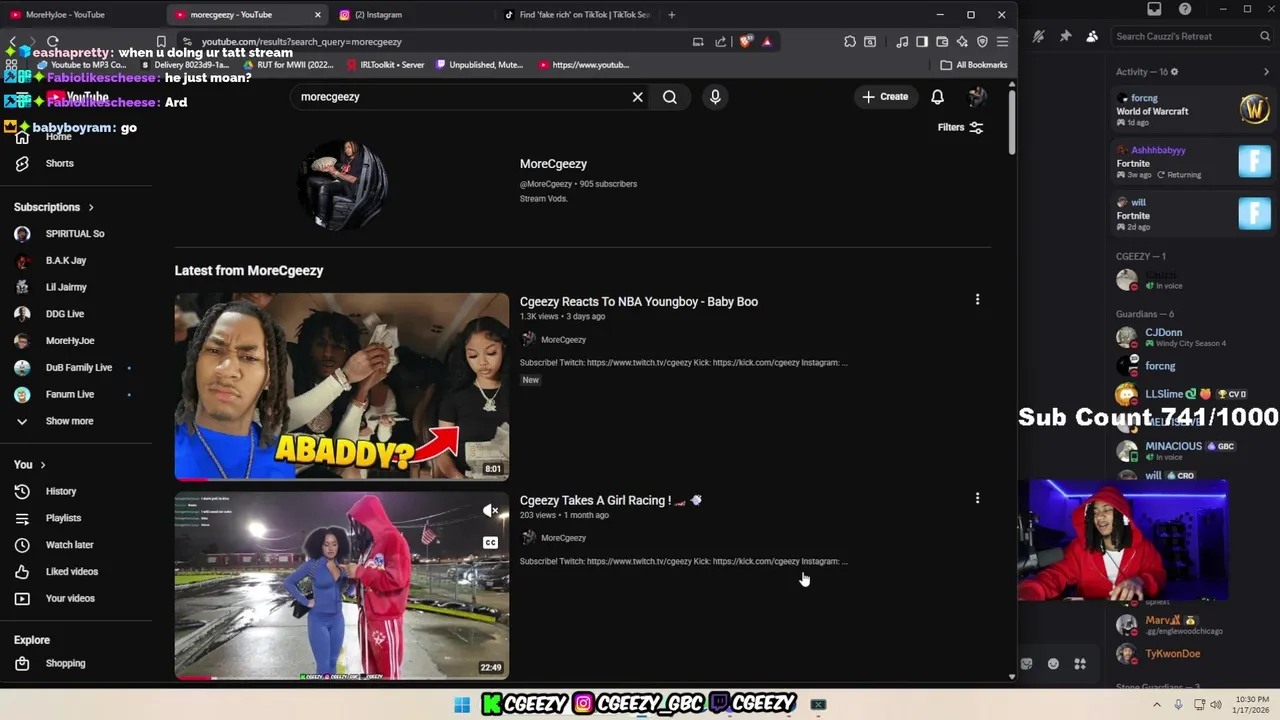The image size is (1280, 720).
Task: Open options menu for Girl Racing video
Action: click(977, 498)
